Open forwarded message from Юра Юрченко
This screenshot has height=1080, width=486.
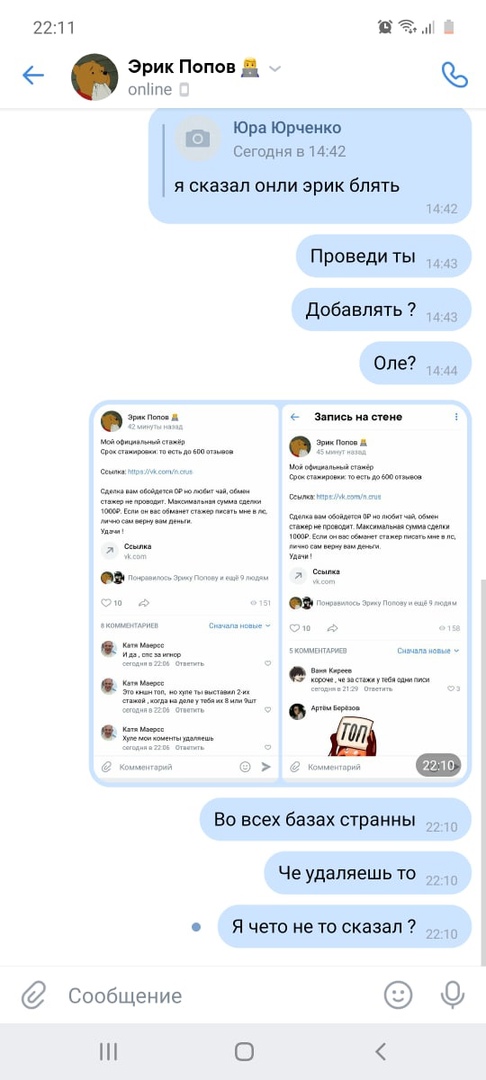coord(310,165)
